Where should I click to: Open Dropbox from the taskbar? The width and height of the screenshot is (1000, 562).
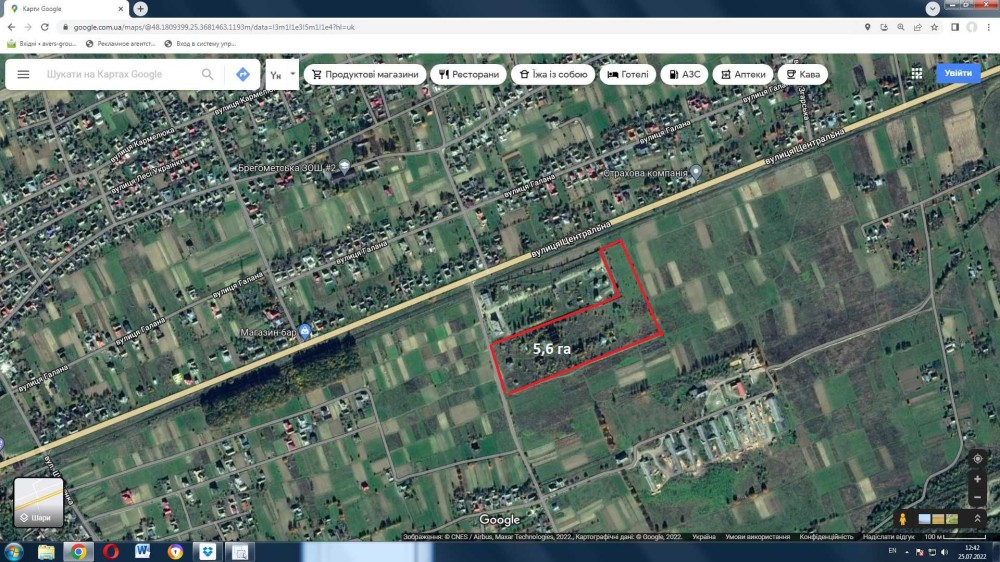(207, 551)
